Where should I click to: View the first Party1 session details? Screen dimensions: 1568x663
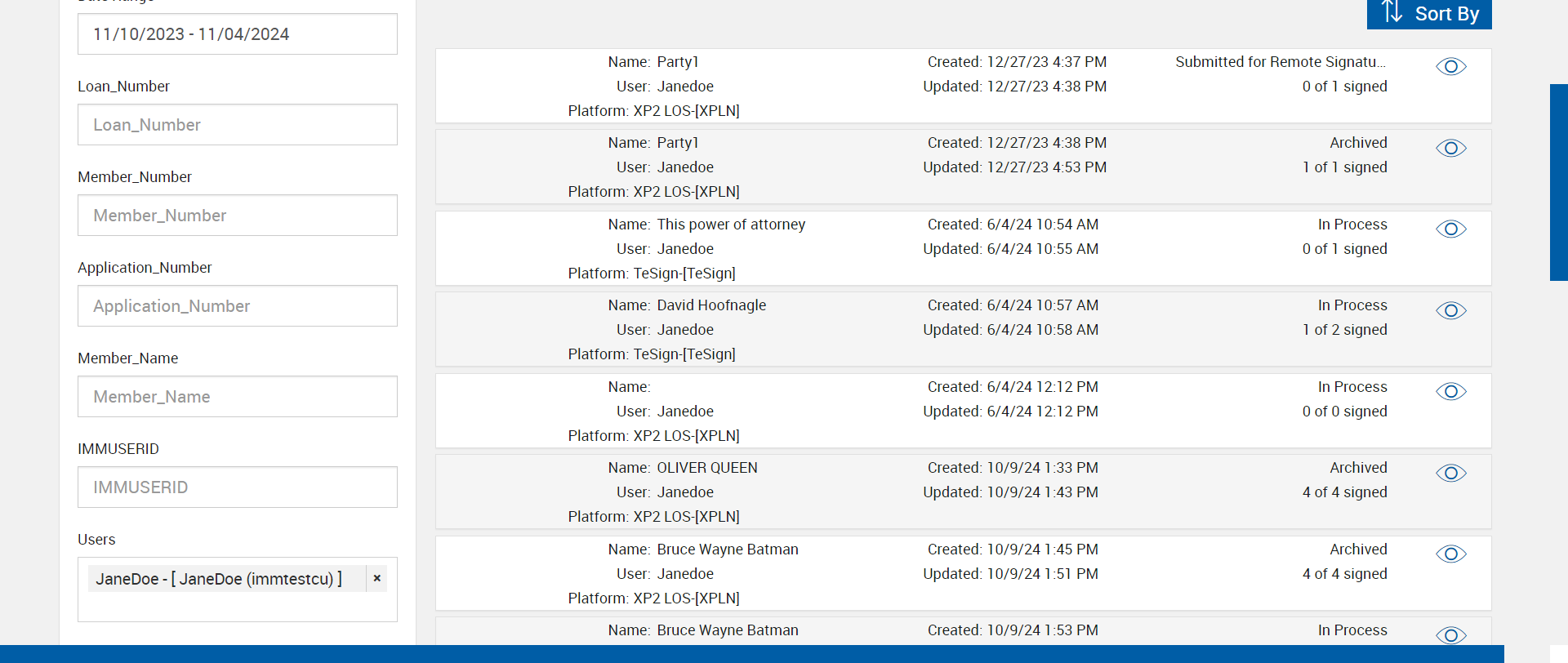1450,67
